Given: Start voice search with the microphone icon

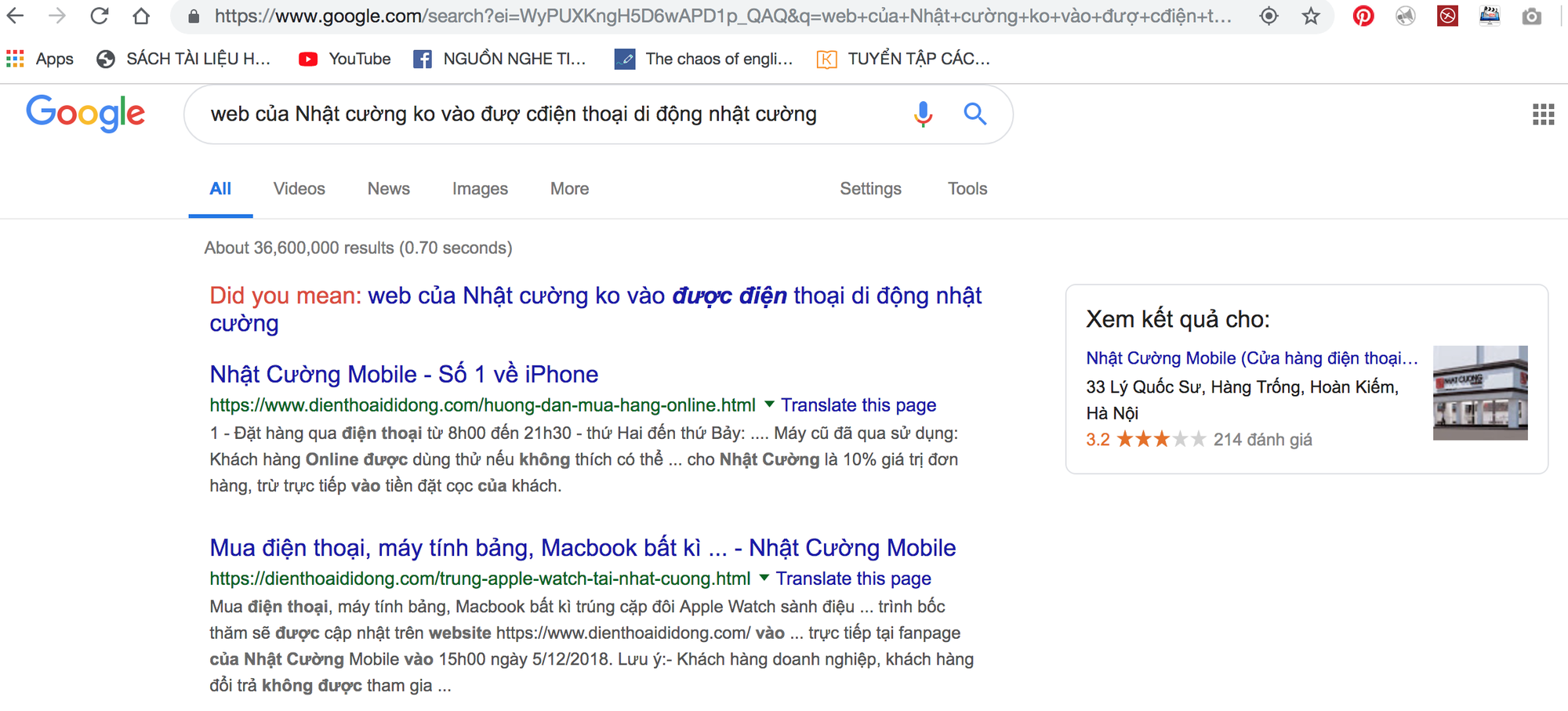Looking at the screenshot, I should click(924, 114).
